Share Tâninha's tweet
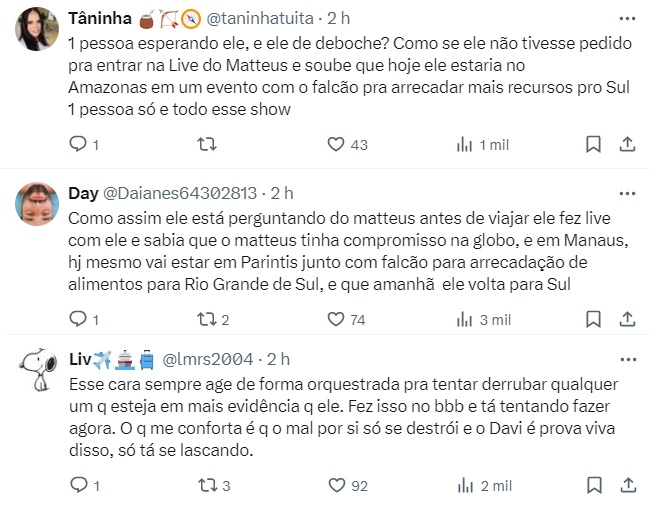 pos(627,145)
